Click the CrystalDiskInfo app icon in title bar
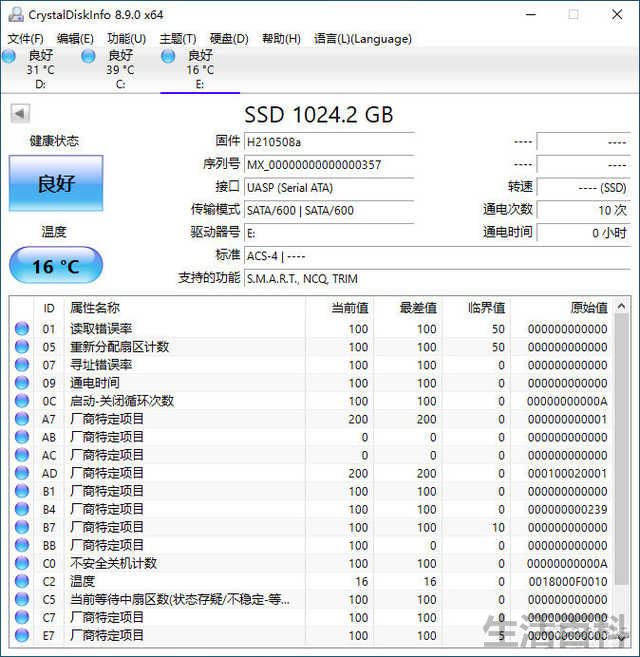640x657 pixels. 16,15
